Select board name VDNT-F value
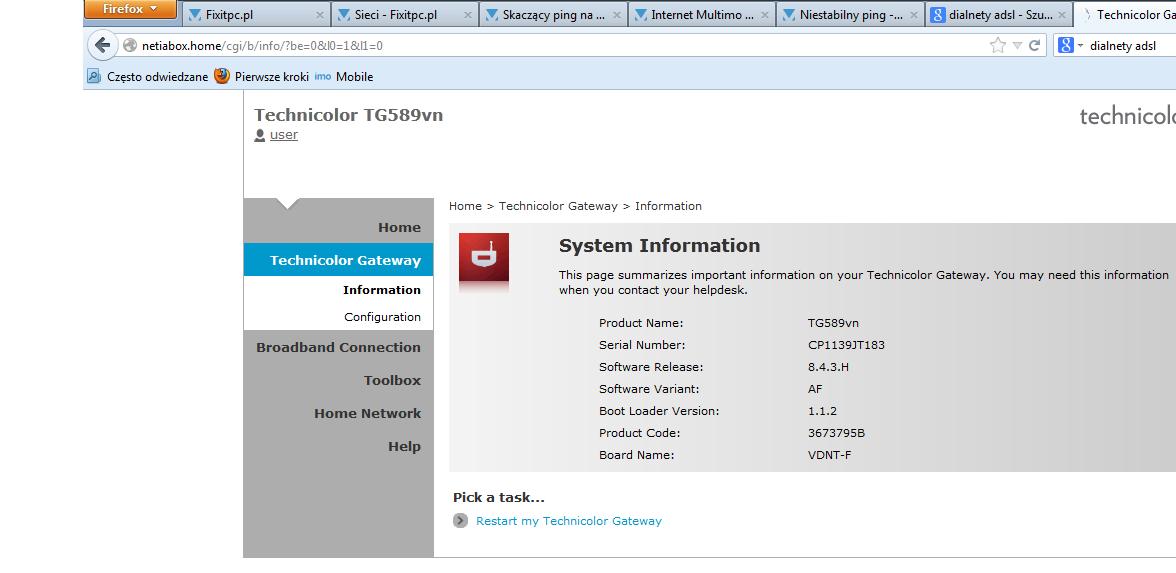Image resolution: width=1176 pixels, height=573 pixels. (830, 455)
